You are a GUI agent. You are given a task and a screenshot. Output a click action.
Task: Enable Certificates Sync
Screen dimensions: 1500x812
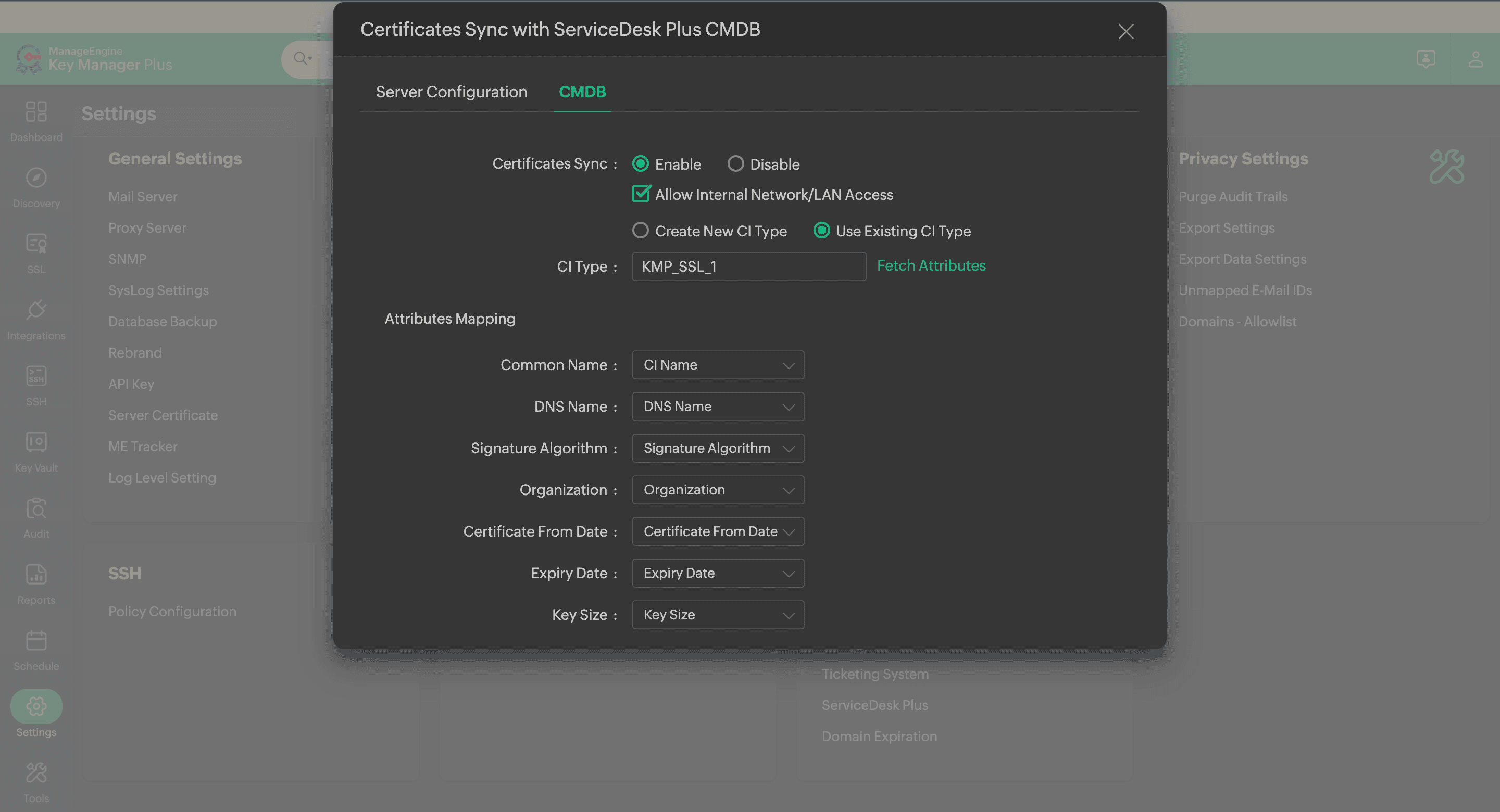pos(641,163)
